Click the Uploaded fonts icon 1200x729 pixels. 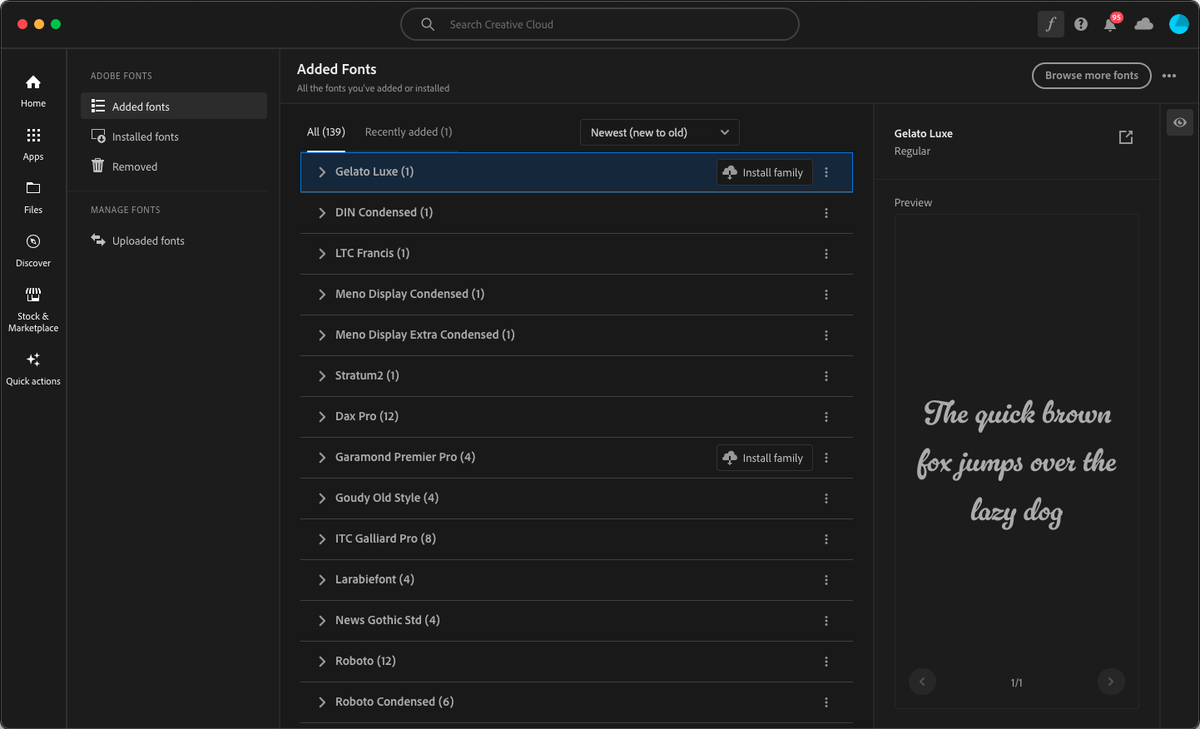tap(98, 240)
